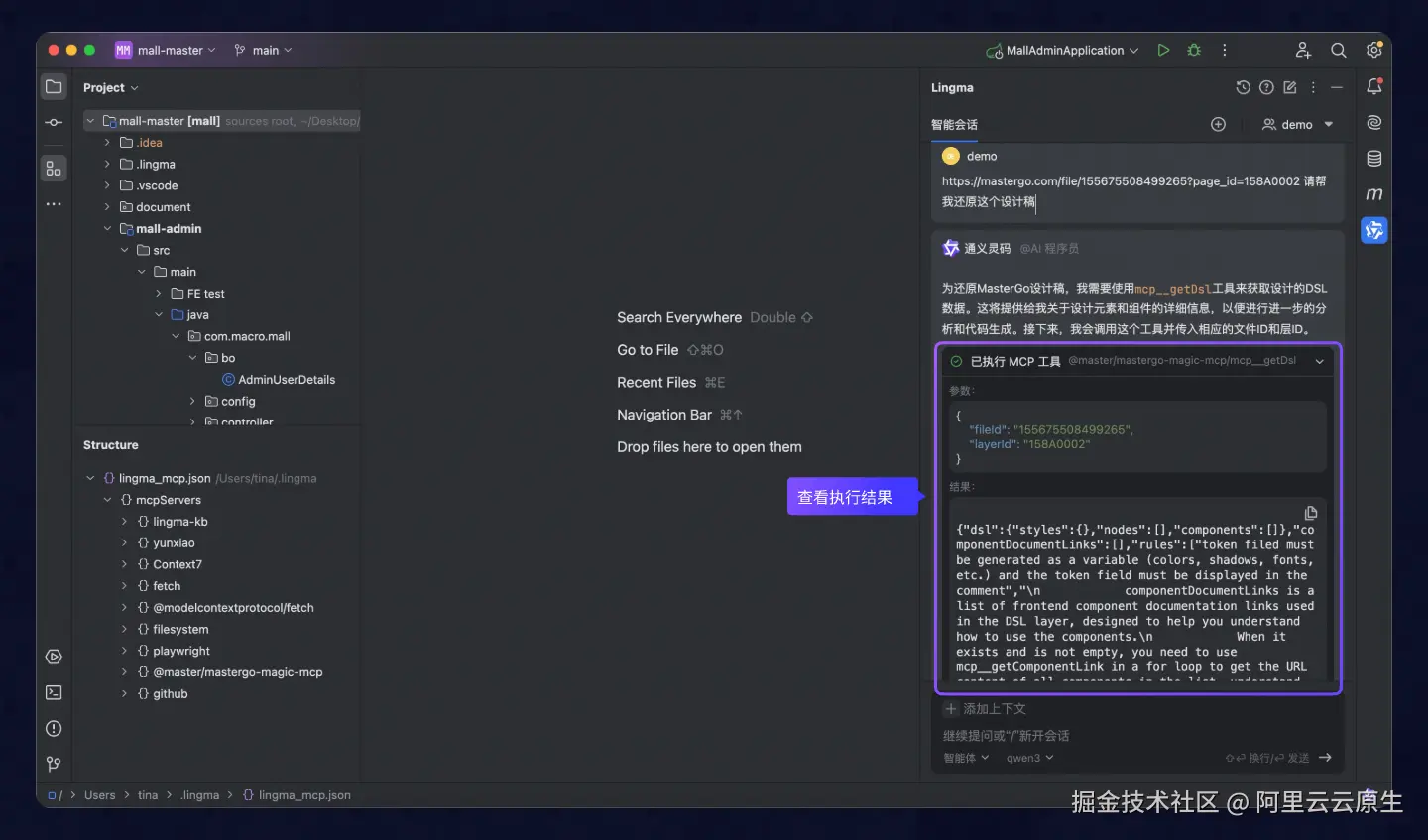Show more tool windows ellipsis

coord(54,204)
